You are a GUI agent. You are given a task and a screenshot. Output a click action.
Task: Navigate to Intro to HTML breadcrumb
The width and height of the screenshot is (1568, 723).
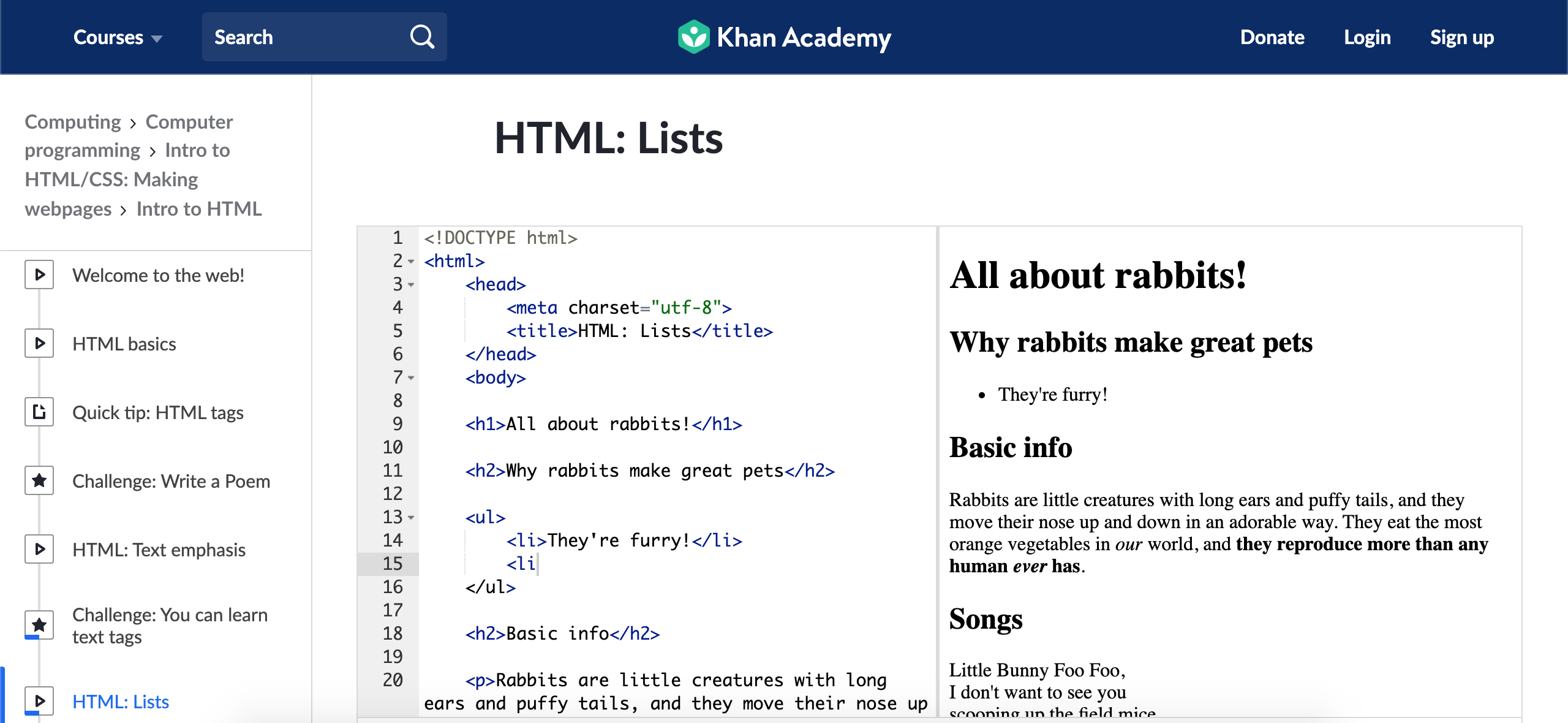pyautogui.click(x=200, y=208)
